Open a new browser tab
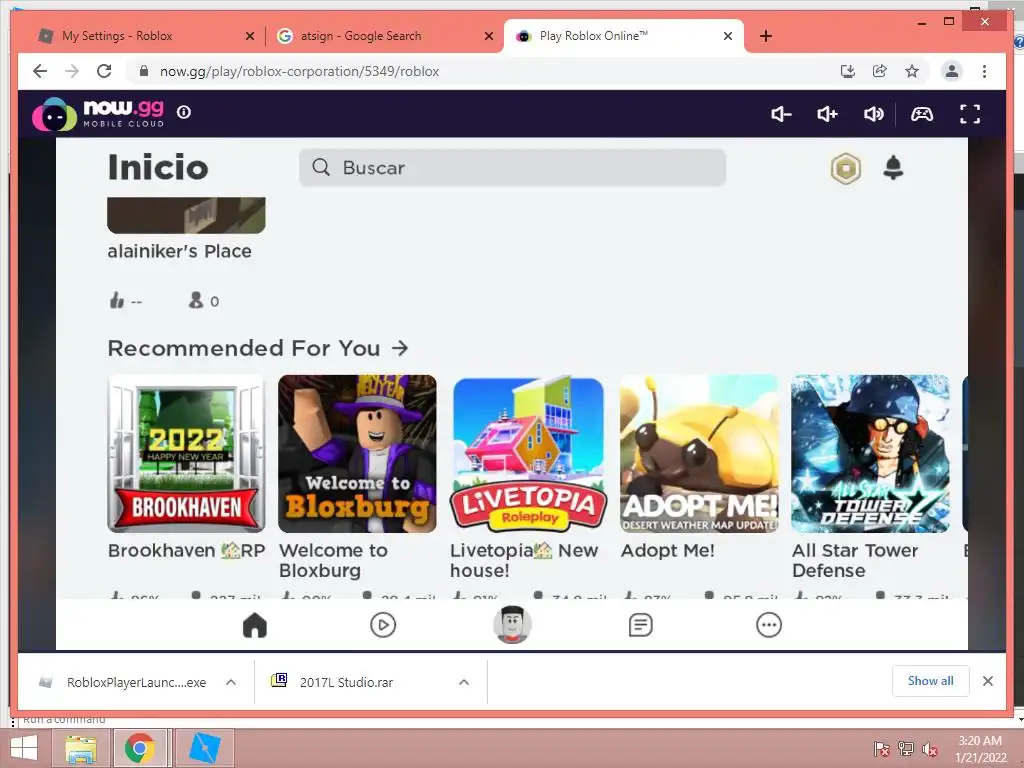This screenshot has width=1024, height=768. point(766,36)
